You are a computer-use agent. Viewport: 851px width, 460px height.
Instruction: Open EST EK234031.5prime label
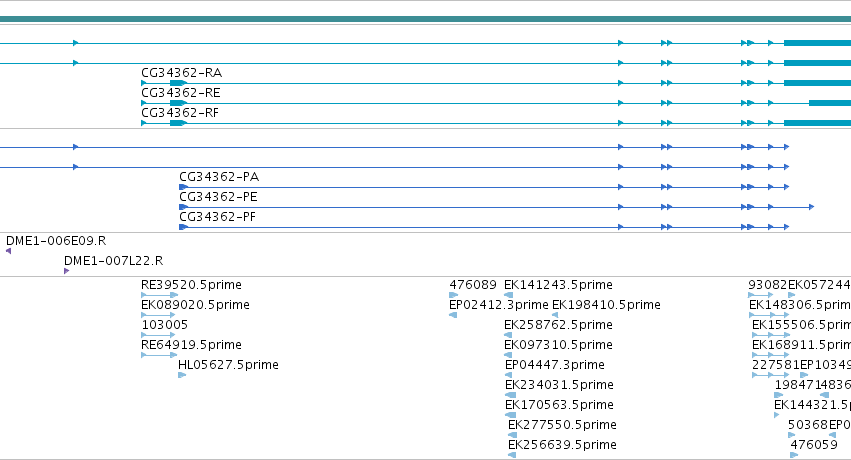pos(559,385)
